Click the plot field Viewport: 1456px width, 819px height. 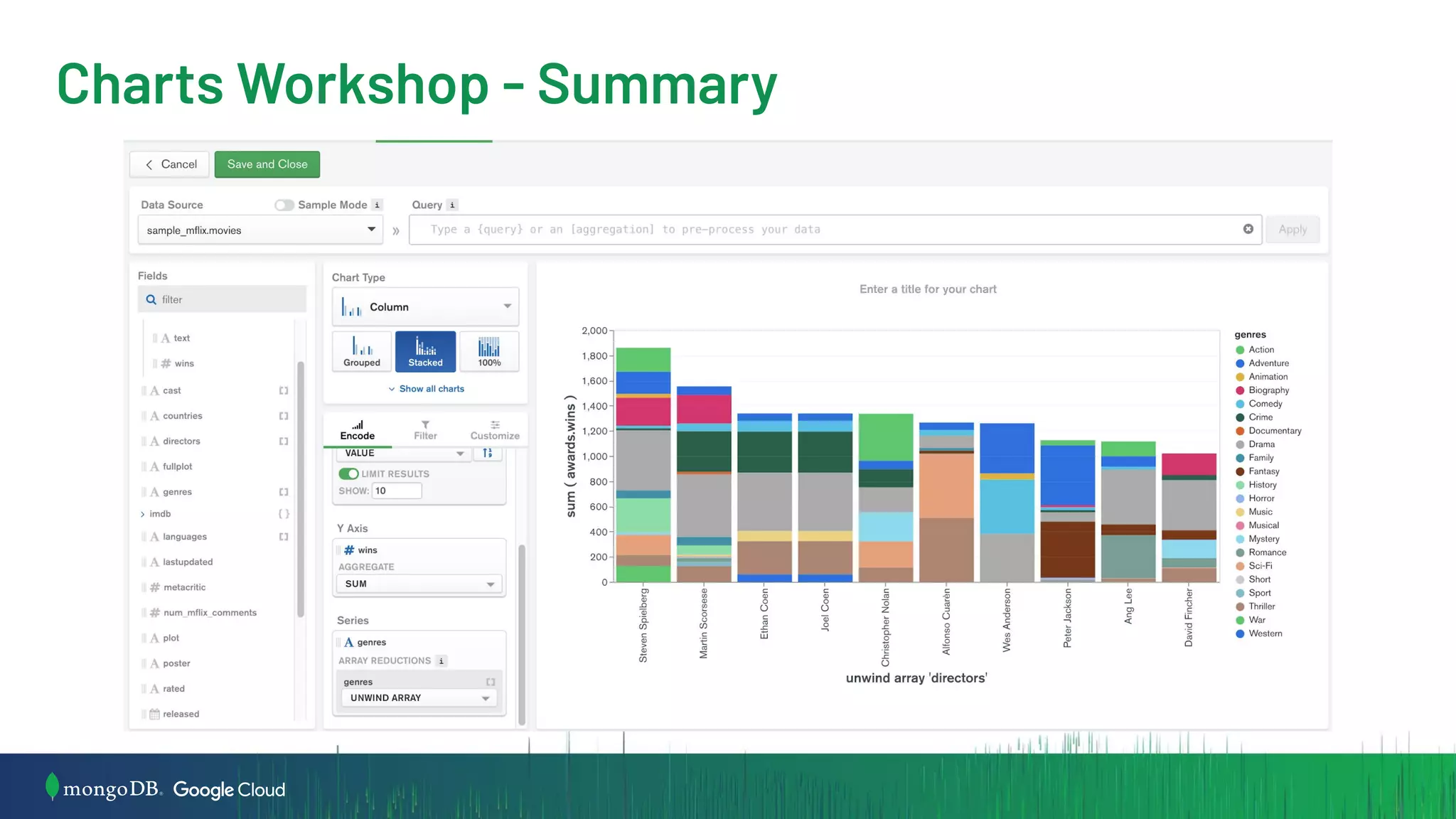click(x=171, y=638)
